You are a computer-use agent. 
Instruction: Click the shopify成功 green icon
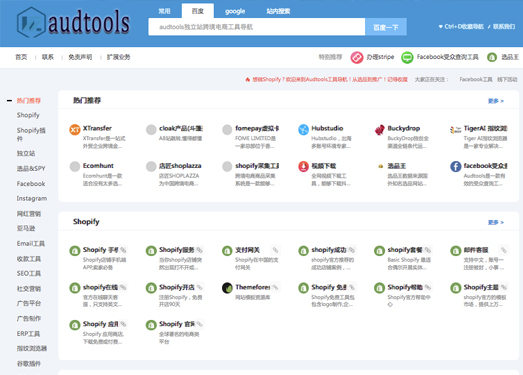[x=303, y=251]
